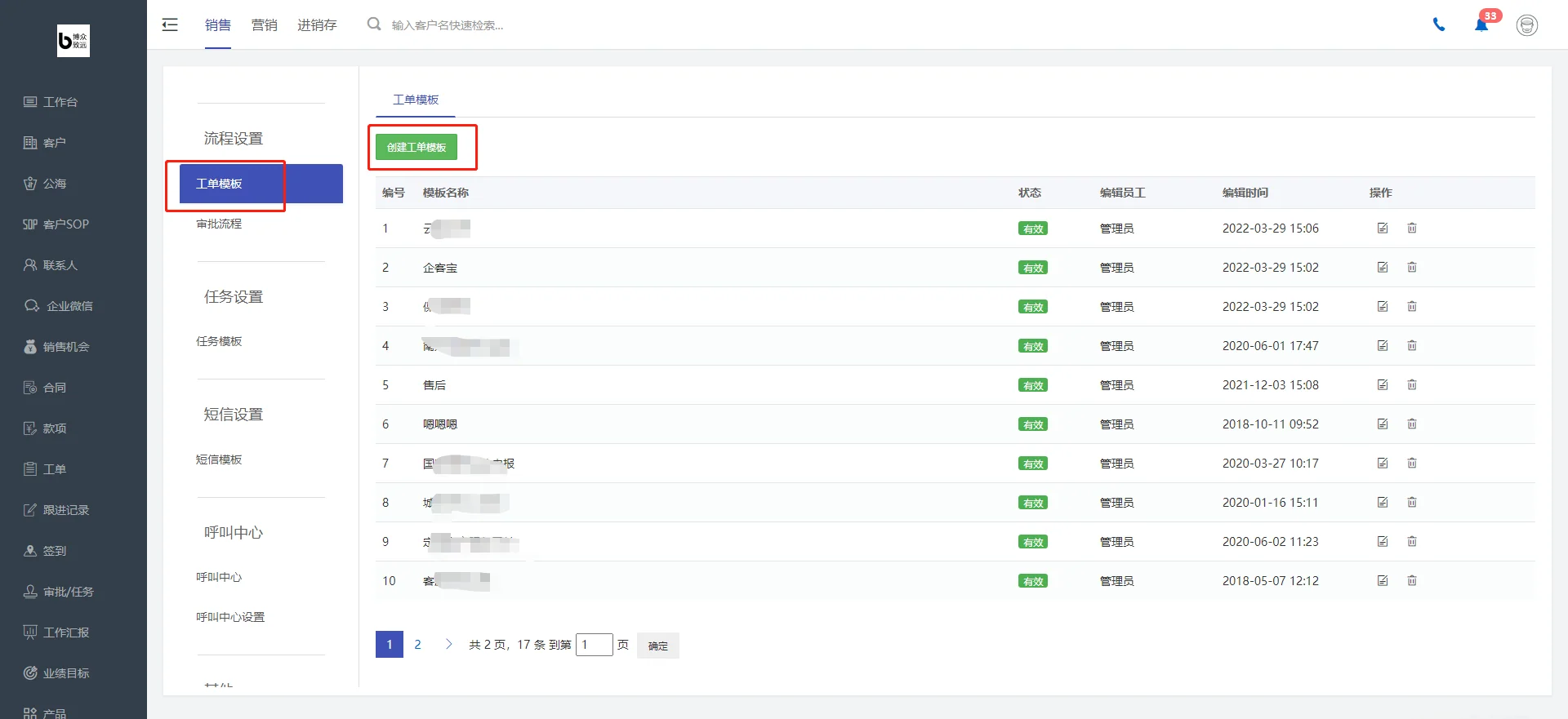Open 工作台 in left sidebar
Image resolution: width=1568 pixels, height=719 pixels.
(51, 102)
